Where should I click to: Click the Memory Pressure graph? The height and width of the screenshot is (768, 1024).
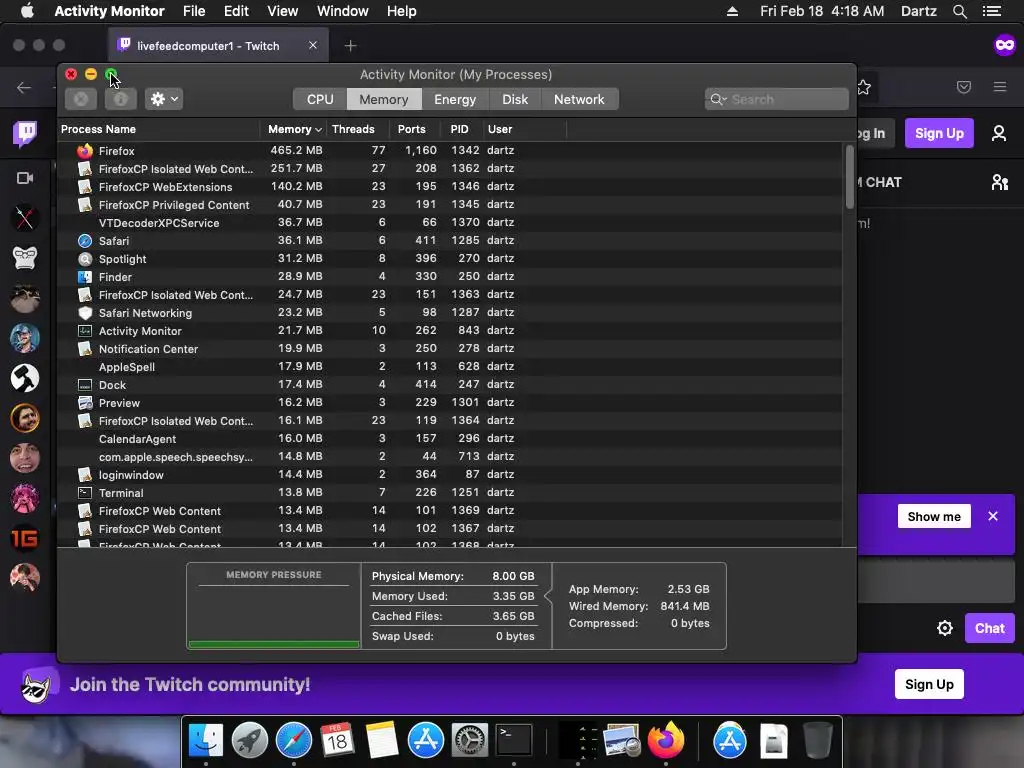pyautogui.click(x=274, y=606)
